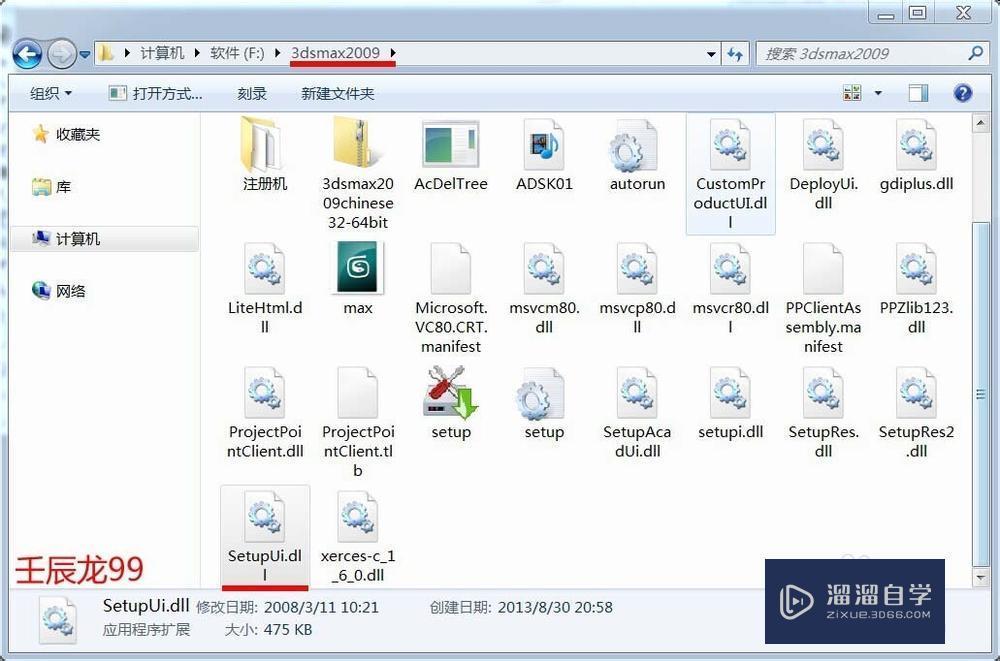
Task: Select gdiplus.dll file
Action: (x=916, y=155)
